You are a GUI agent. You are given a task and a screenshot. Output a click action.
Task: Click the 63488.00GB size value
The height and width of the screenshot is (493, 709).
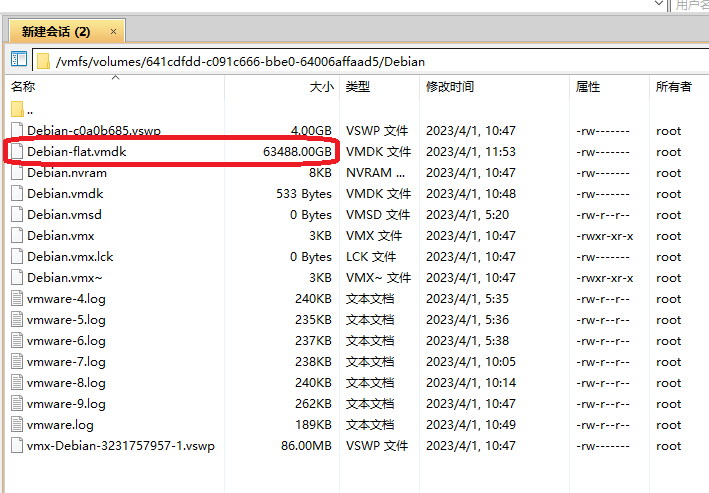[297, 152]
